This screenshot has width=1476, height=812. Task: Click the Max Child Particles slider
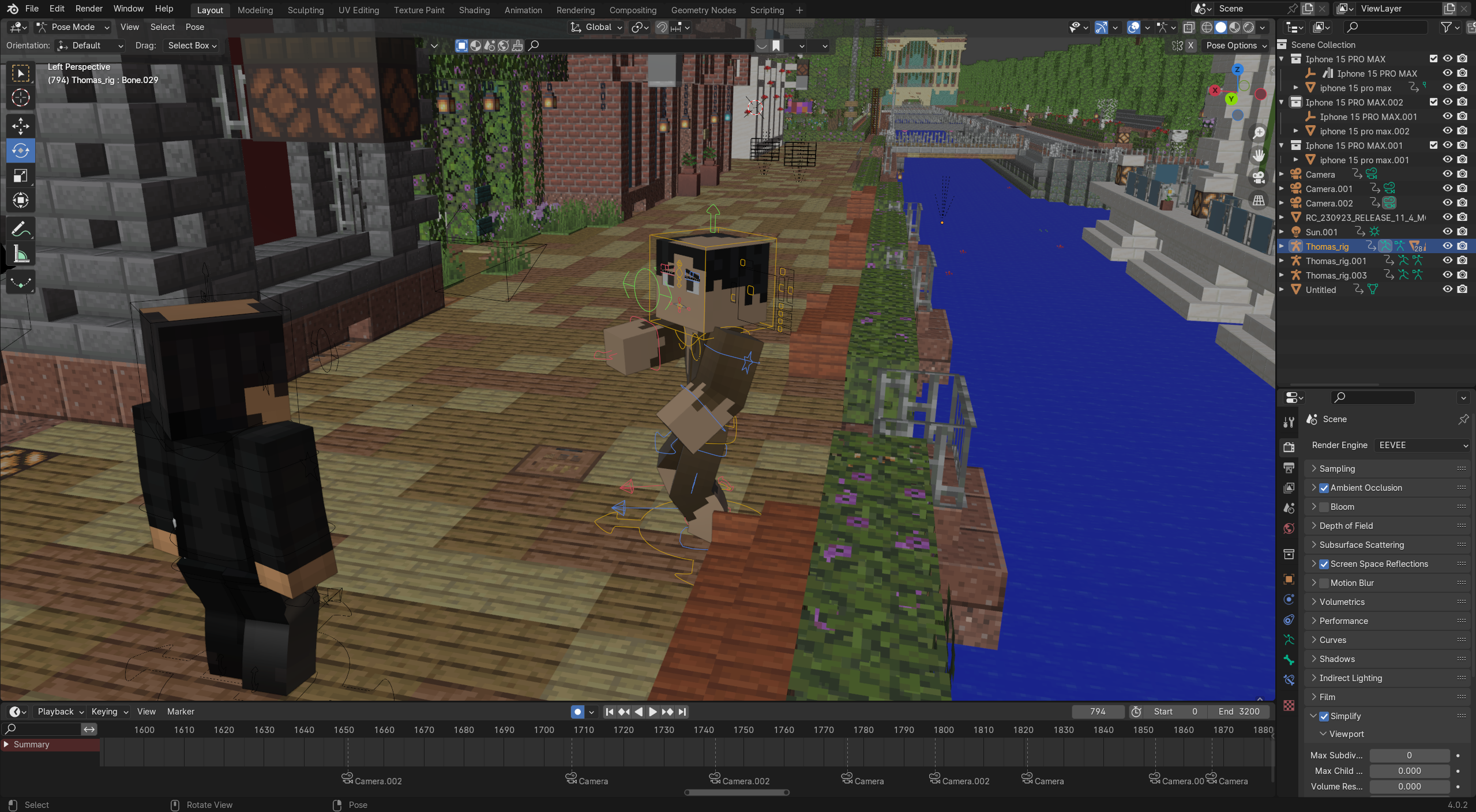pyautogui.click(x=1410, y=771)
